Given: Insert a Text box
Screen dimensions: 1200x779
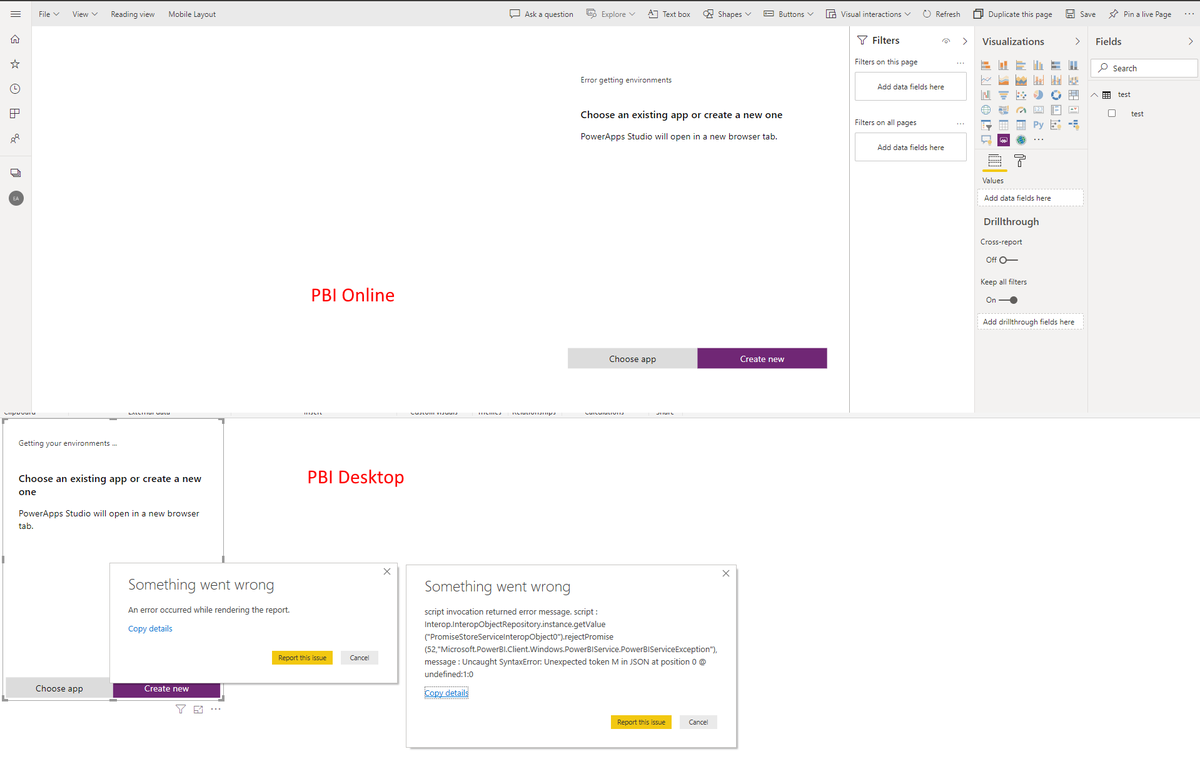Looking at the screenshot, I should [x=669, y=14].
